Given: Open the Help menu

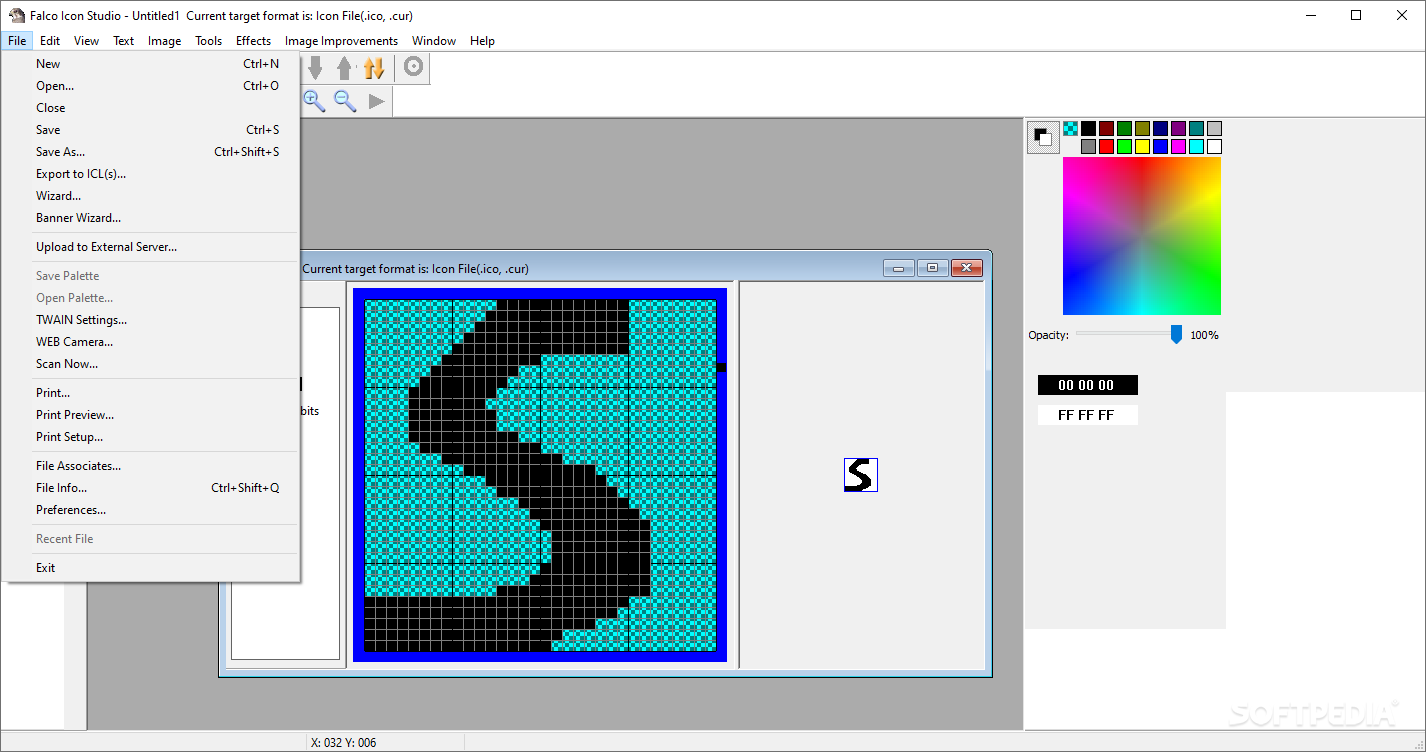Looking at the screenshot, I should click(483, 41).
